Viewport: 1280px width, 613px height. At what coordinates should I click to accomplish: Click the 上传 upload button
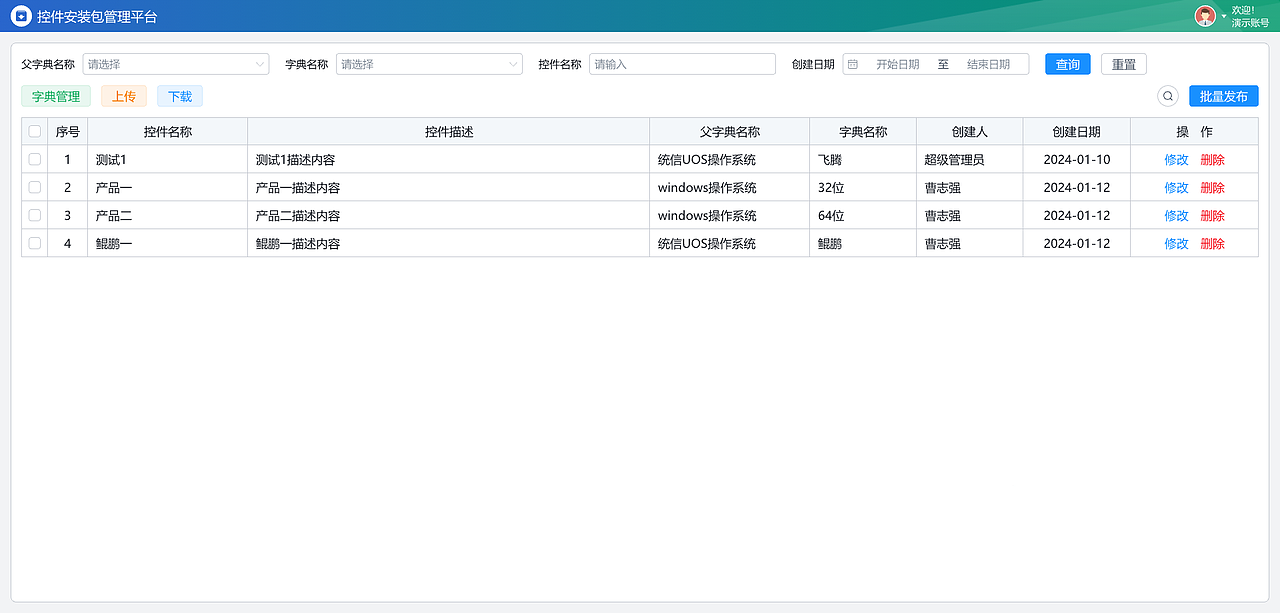coord(123,96)
